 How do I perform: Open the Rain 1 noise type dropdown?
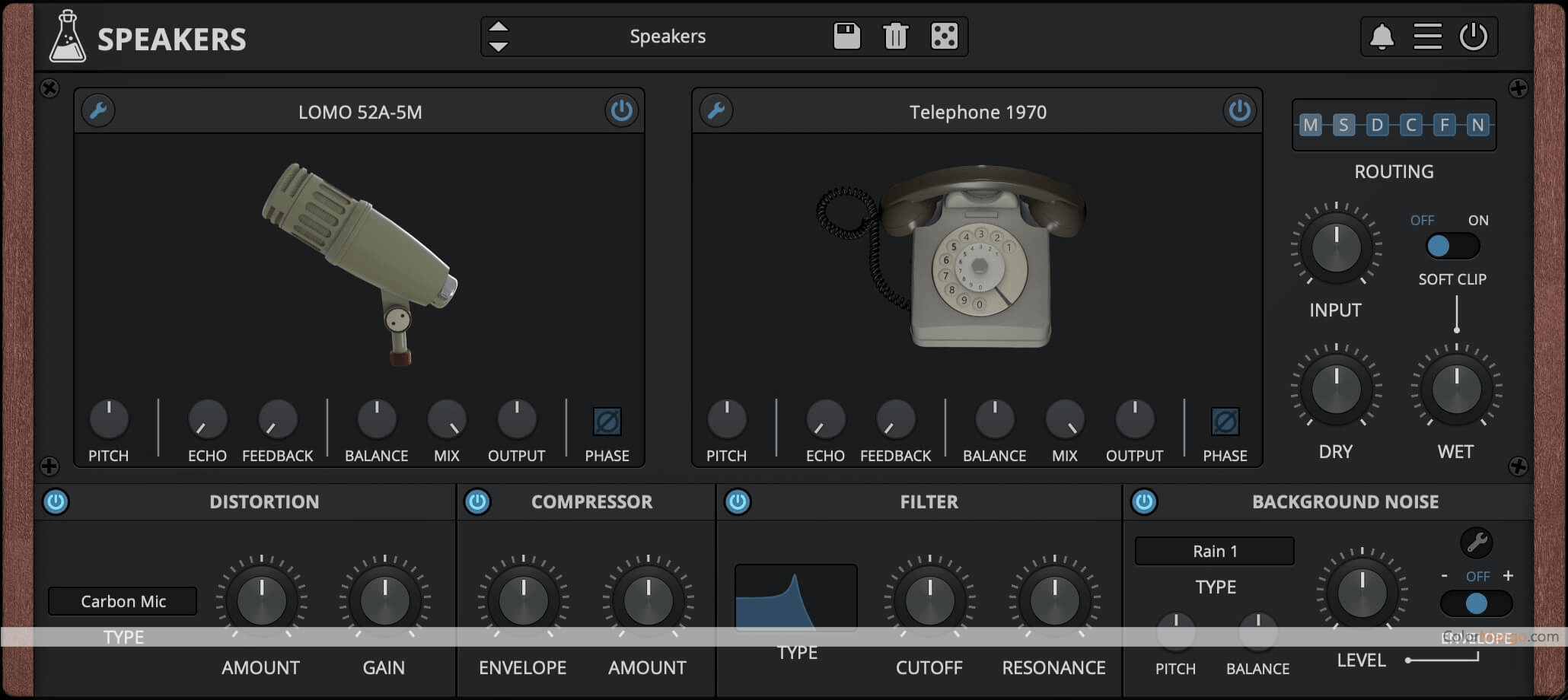(x=1215, y=550)
